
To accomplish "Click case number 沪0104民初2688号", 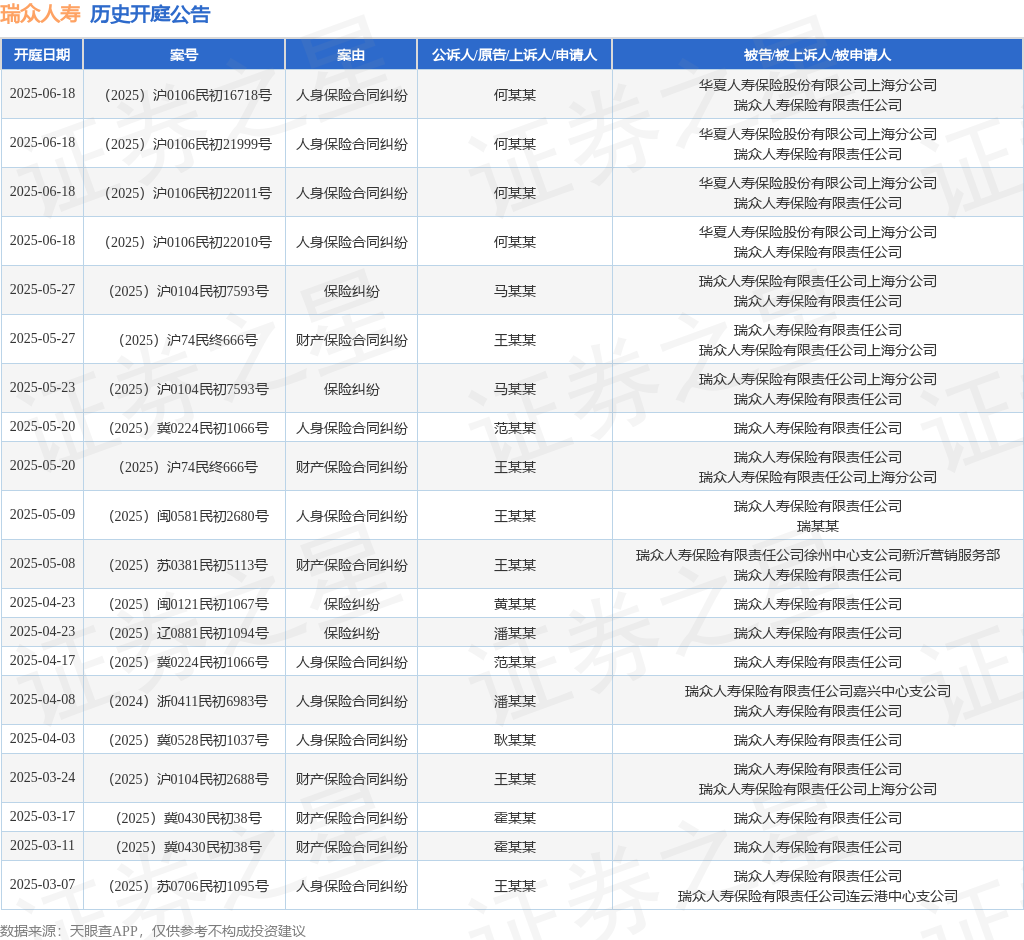I will [188, 779].
